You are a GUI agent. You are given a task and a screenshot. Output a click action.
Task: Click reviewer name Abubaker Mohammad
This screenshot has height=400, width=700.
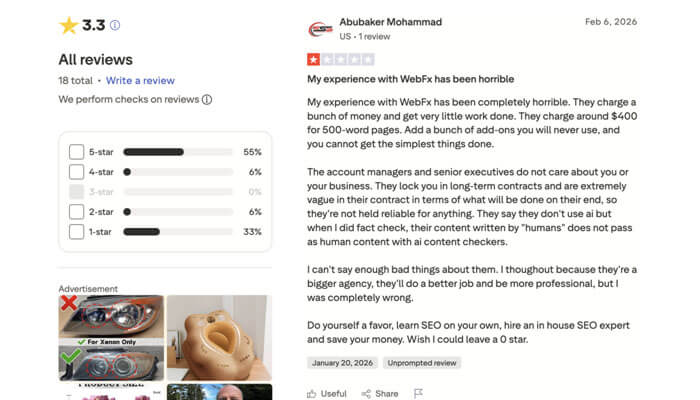[390, 22]
